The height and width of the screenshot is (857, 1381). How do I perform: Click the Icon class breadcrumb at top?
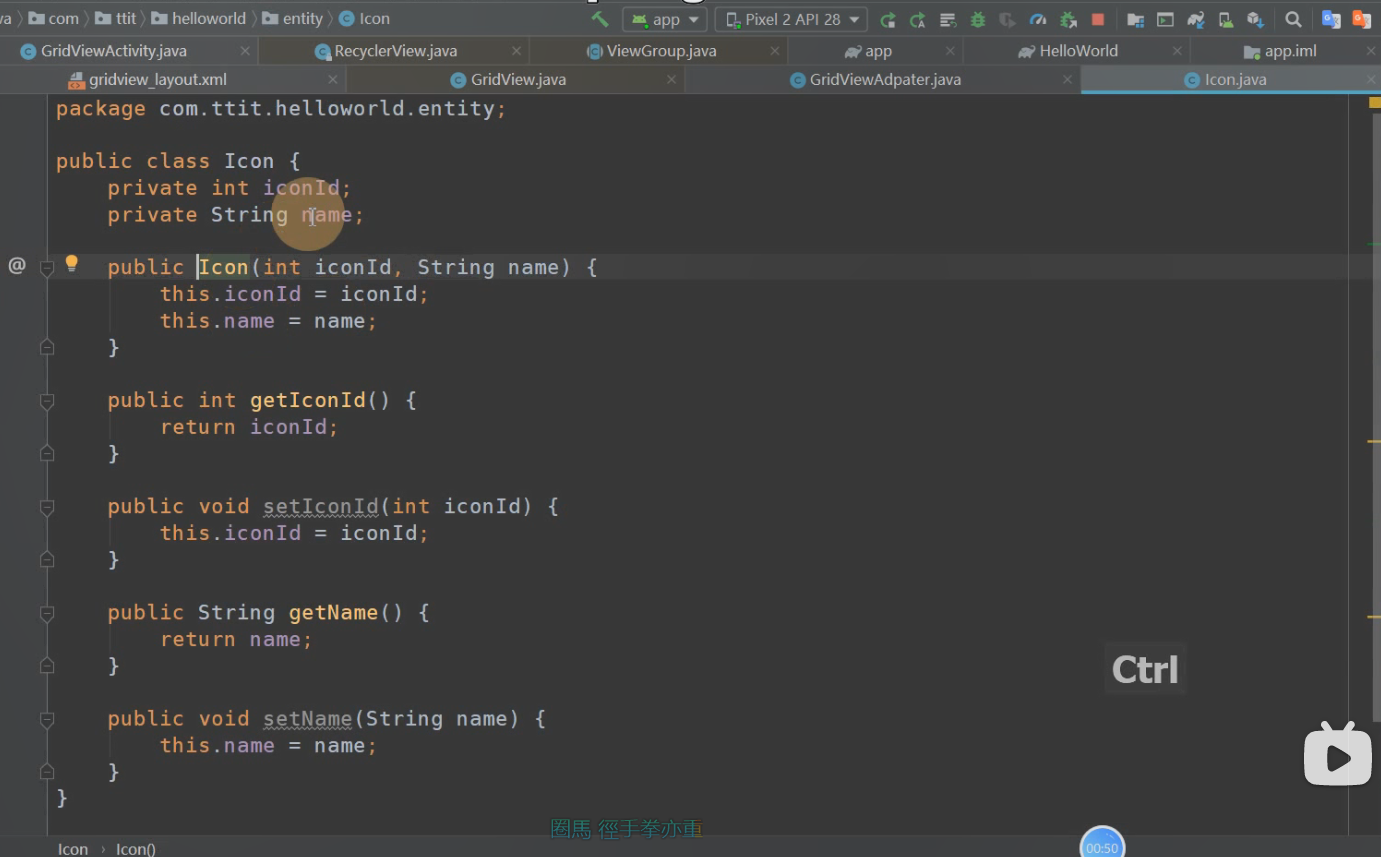point(364,18)
